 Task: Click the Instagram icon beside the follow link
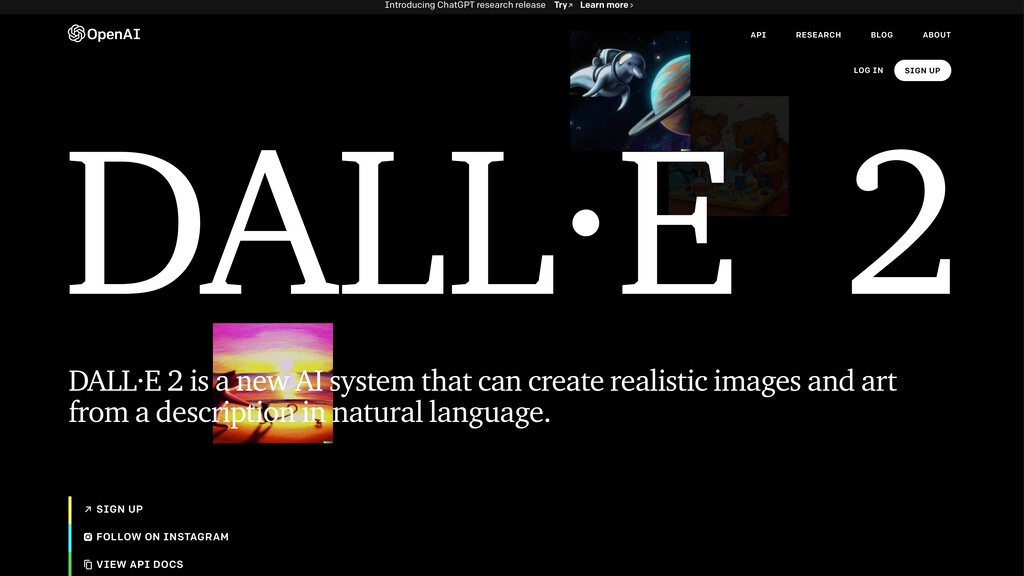88,536
